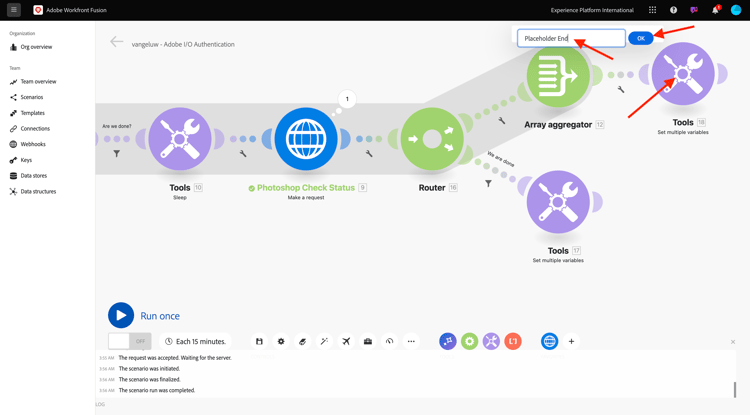Click the 'Photoshop Check Status' module label
Viewport: 750px width, 415px height.
pyautogui.click(x=306, y=188)
